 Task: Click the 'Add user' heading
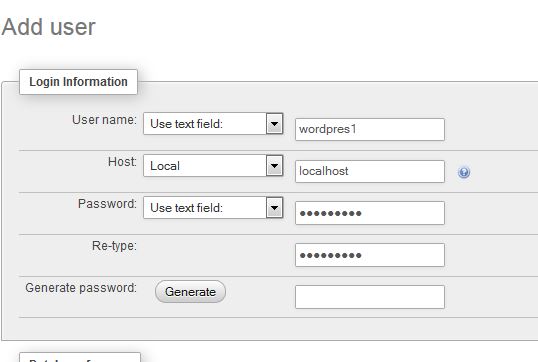48,27
